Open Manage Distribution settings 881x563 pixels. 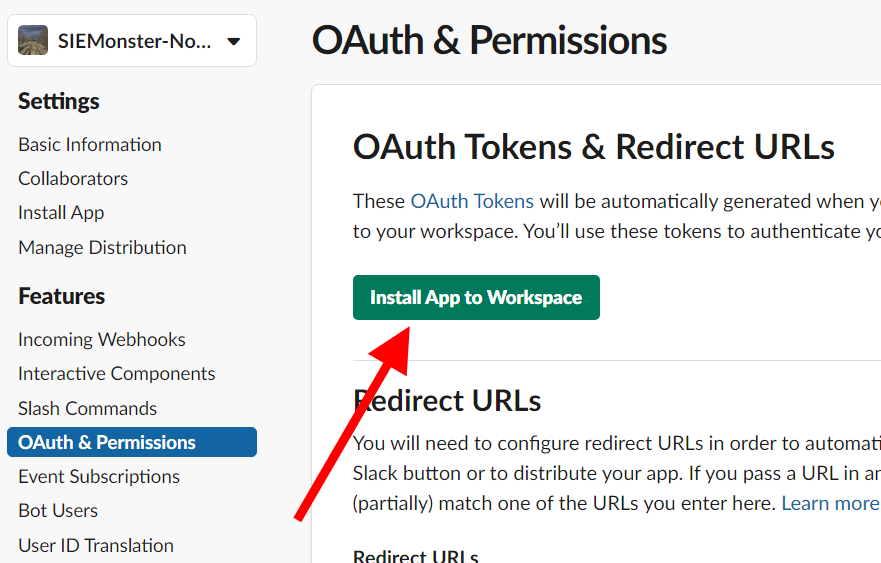point(102,247)
